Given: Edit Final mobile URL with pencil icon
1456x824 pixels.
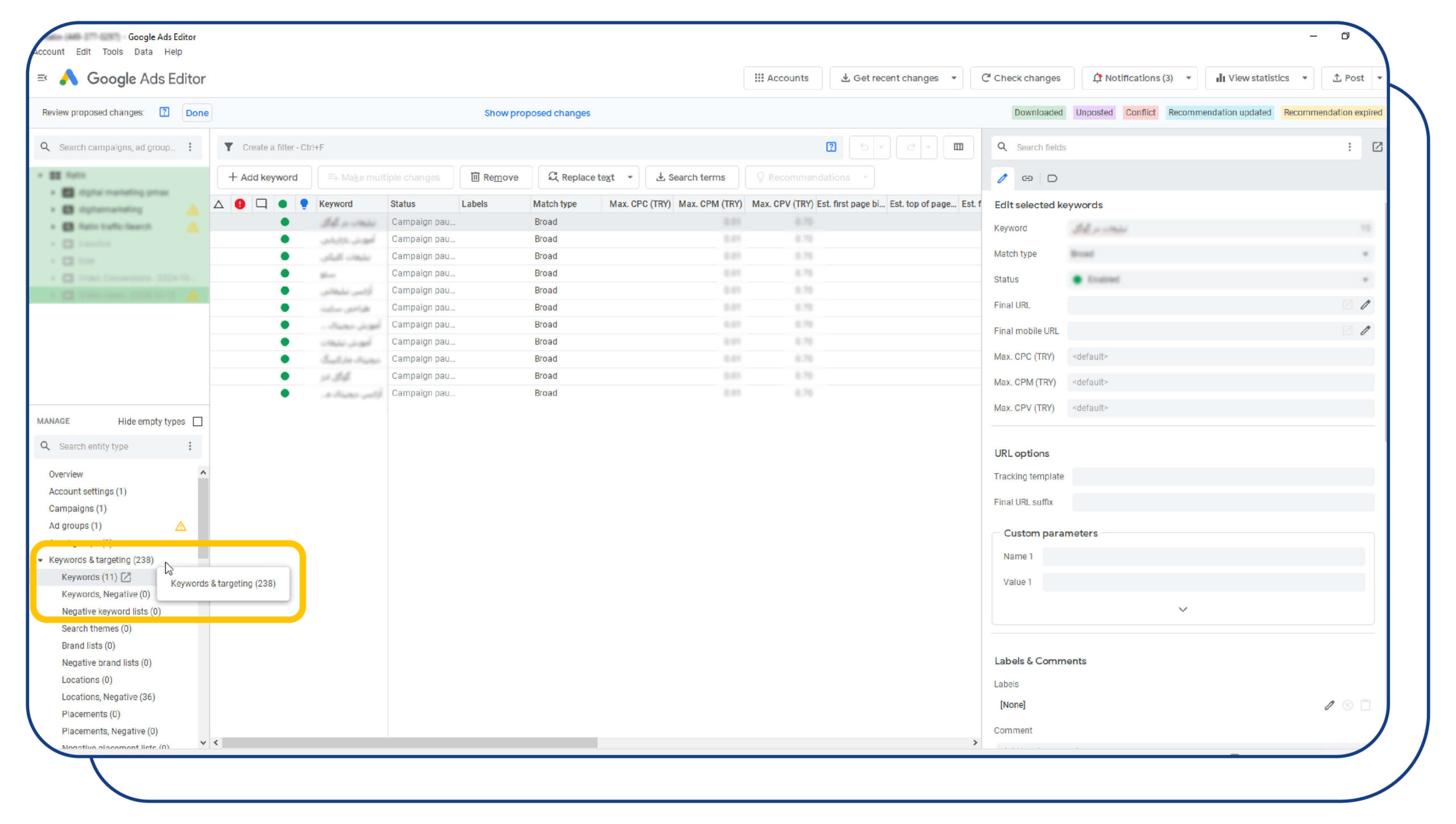Looking at the screenshot, I should tap(1365, 331).
